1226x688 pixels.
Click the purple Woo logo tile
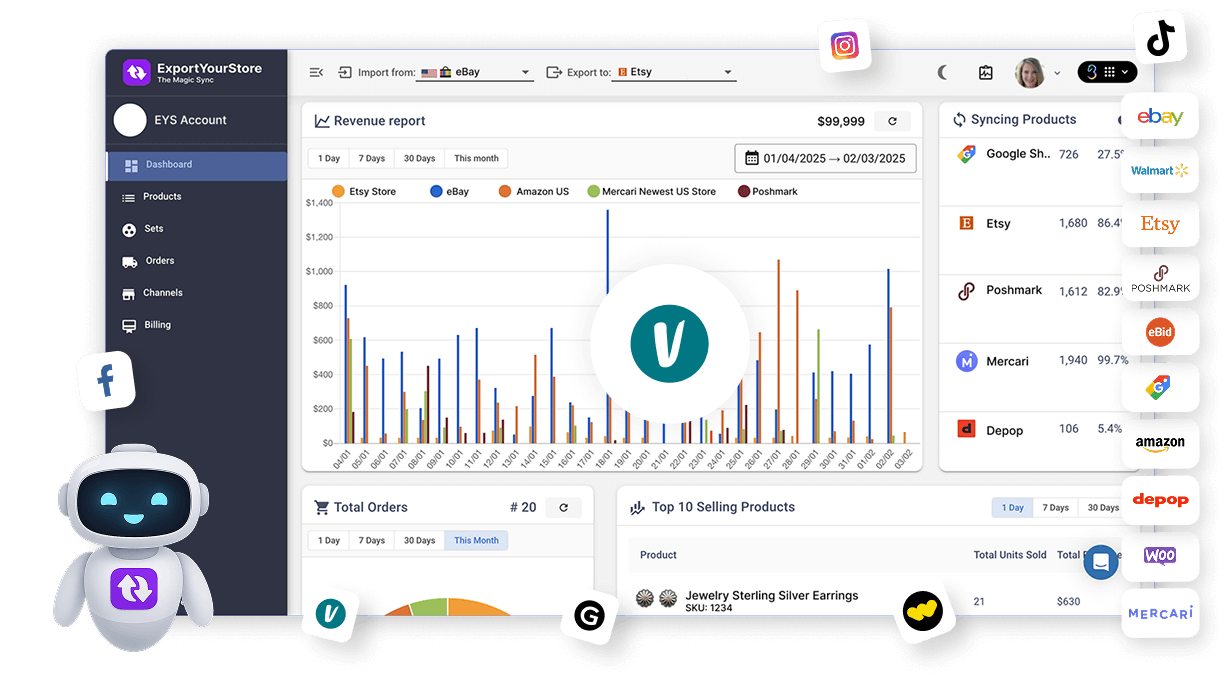[x=1160, y=556]
